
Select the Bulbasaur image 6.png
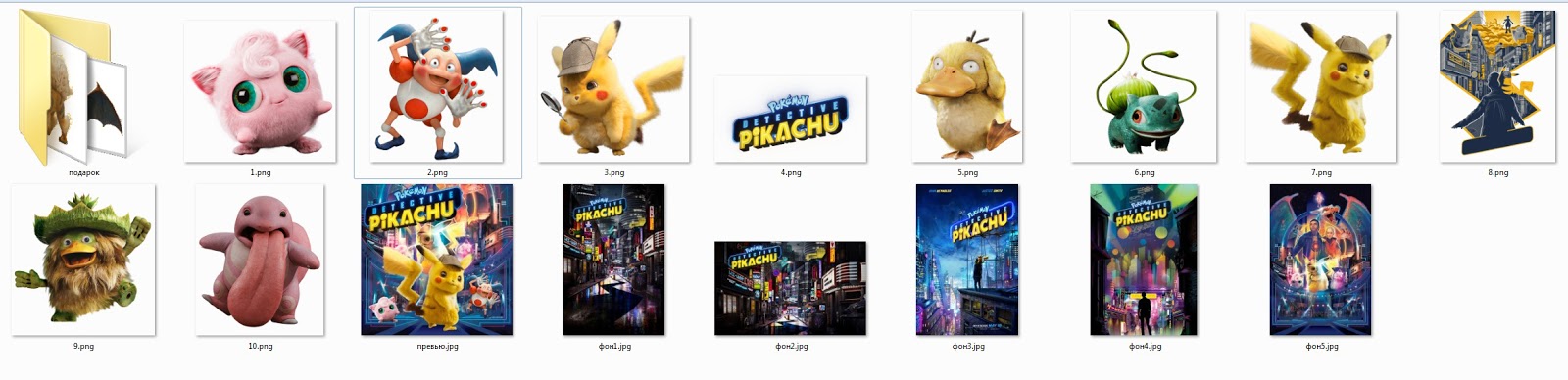click(1144, 87)
